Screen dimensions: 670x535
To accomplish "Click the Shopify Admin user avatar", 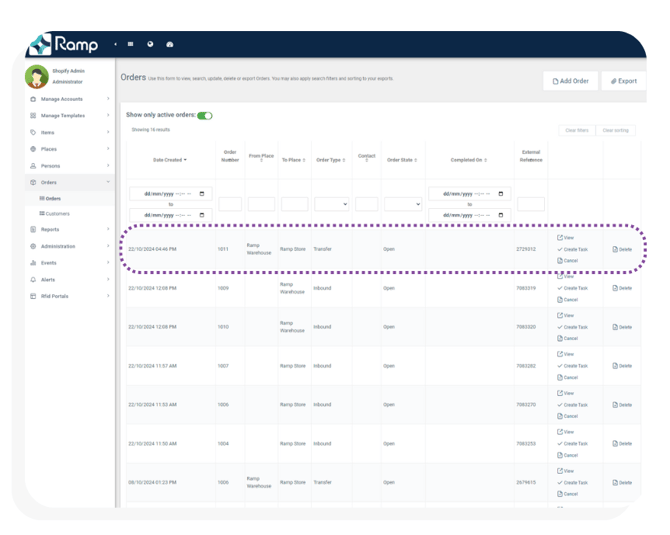I will pos(36,76).
